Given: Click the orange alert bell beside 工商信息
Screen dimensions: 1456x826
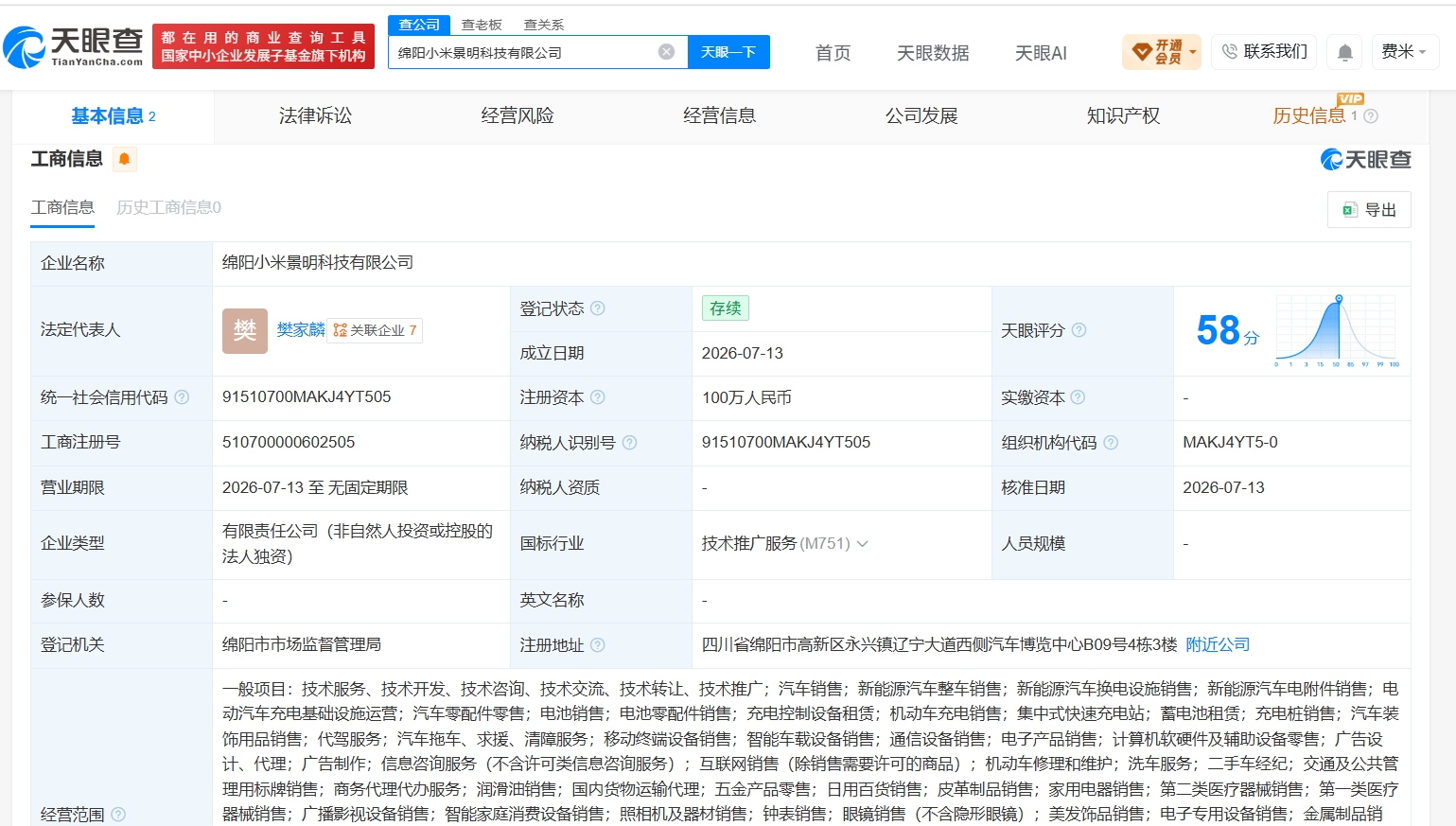Looking at the screenshot, I should click(x=124, y=159).
